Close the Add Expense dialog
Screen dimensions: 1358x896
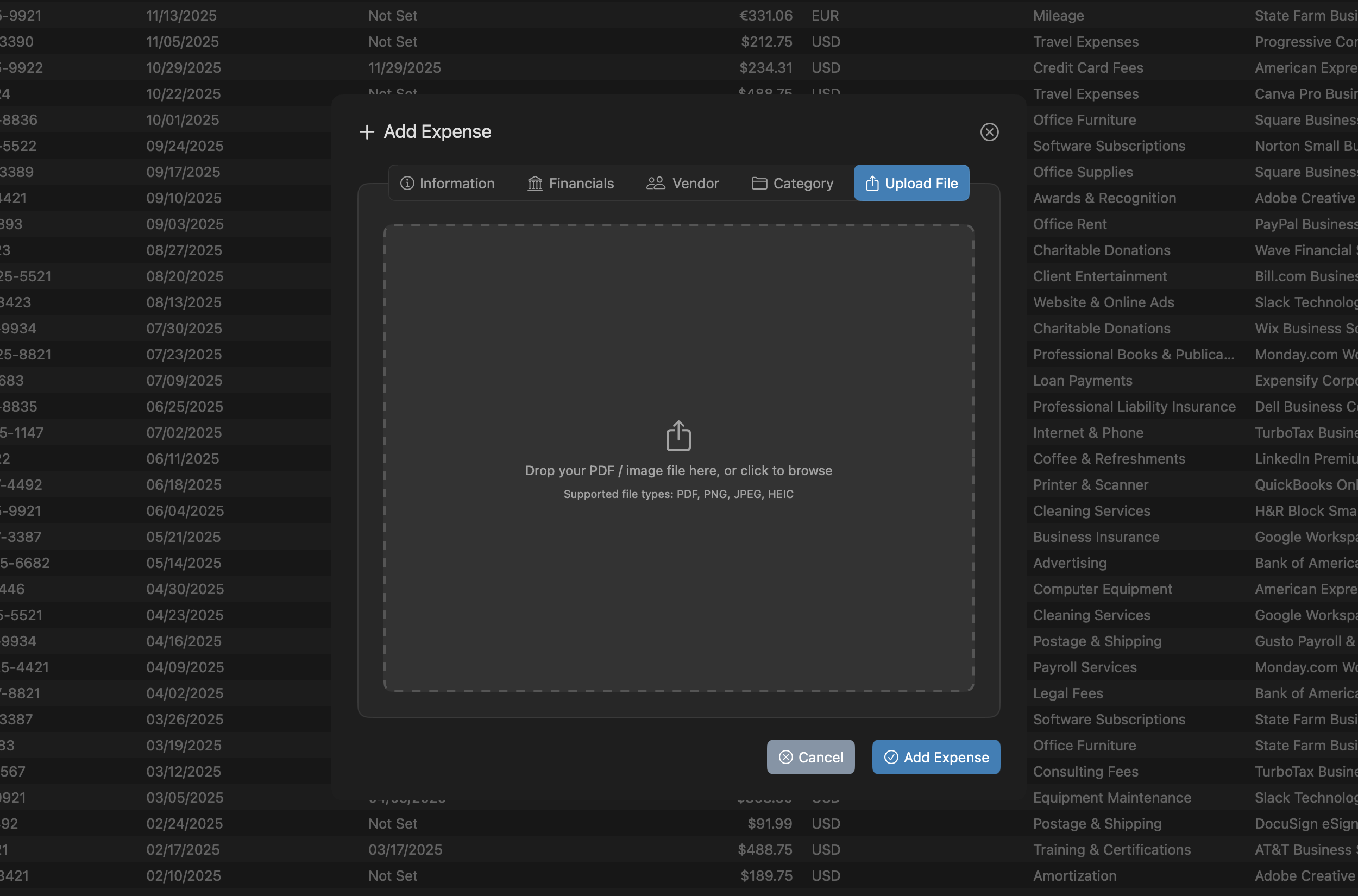pyautogui.click(x=989, y=131)
